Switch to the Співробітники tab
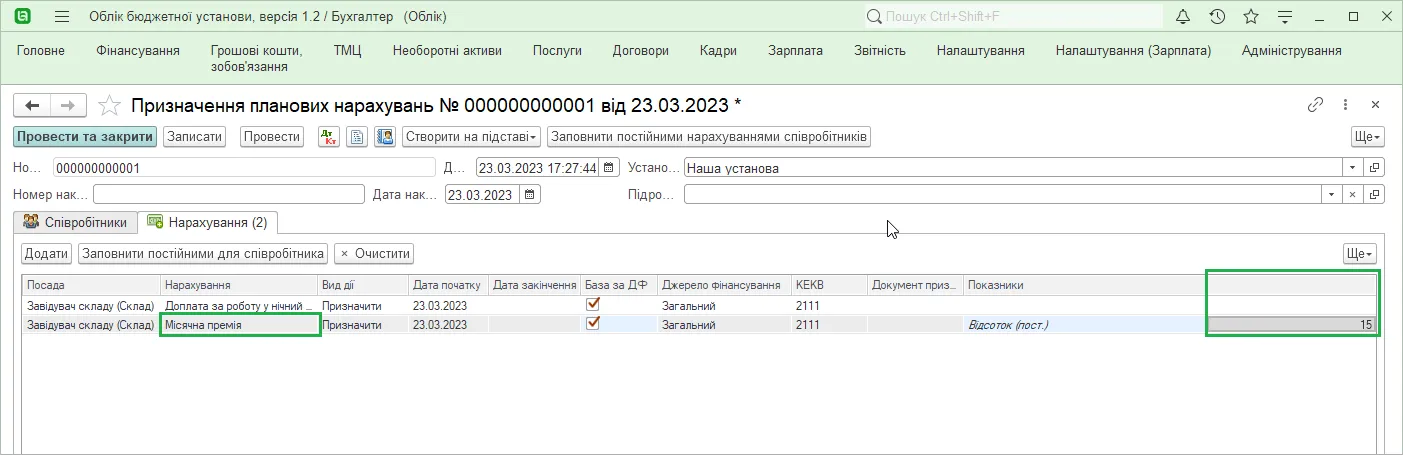Viewport: 1403px width, 455px height. pos(75,222)
